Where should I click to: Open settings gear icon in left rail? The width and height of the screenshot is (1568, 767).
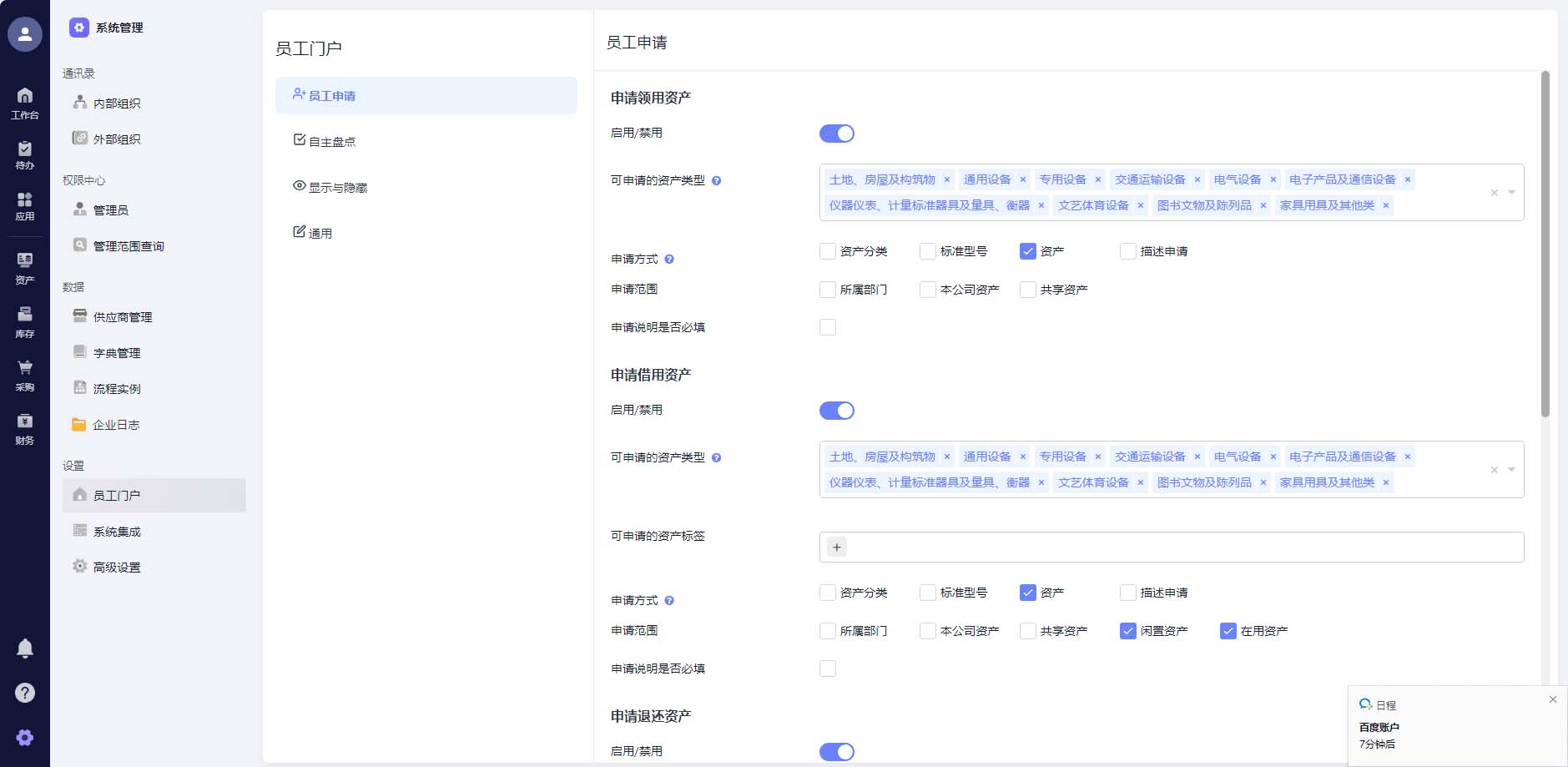[25, 738]
